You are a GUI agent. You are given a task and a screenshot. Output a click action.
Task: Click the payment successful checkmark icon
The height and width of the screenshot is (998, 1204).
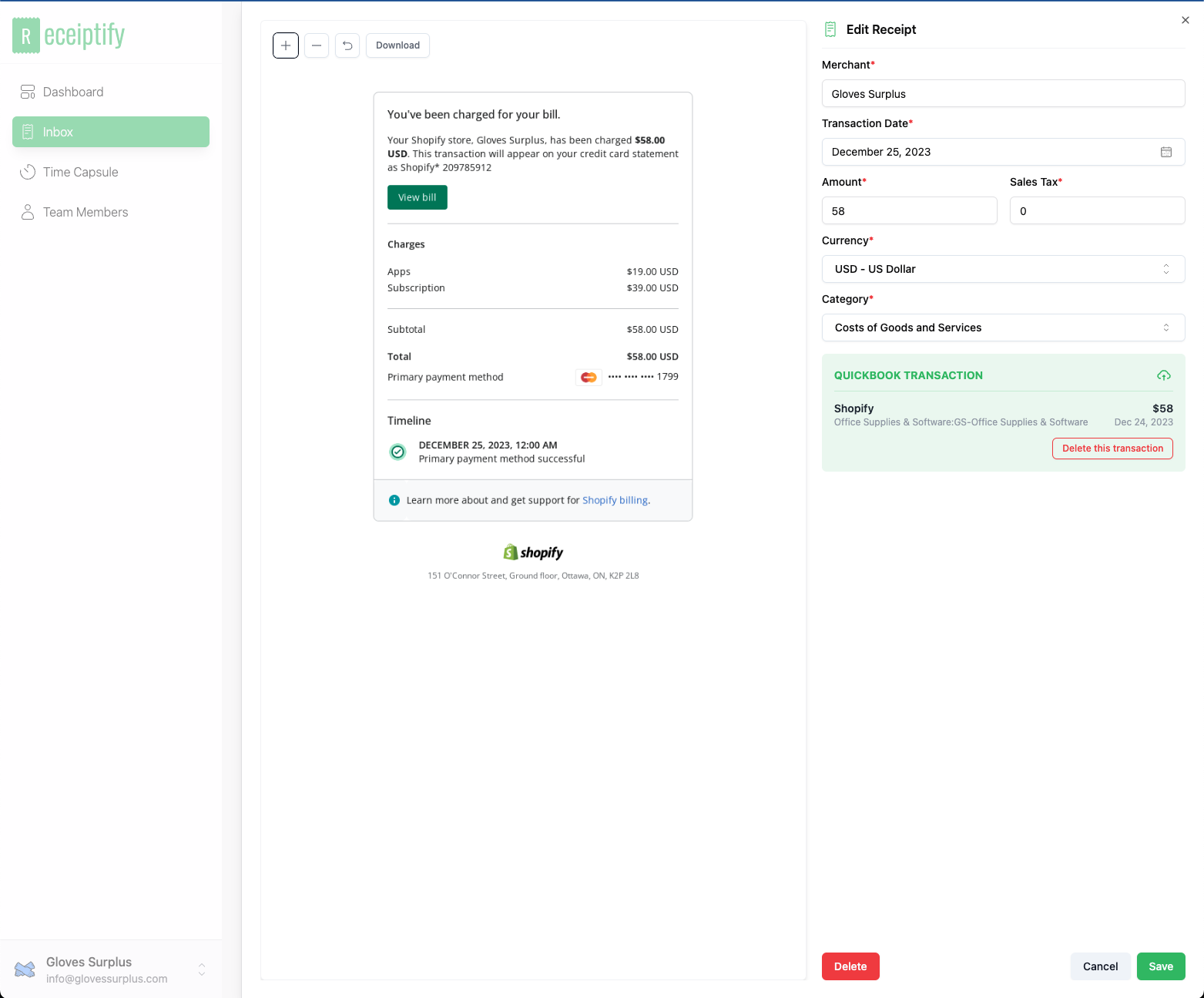click(397, 452)
